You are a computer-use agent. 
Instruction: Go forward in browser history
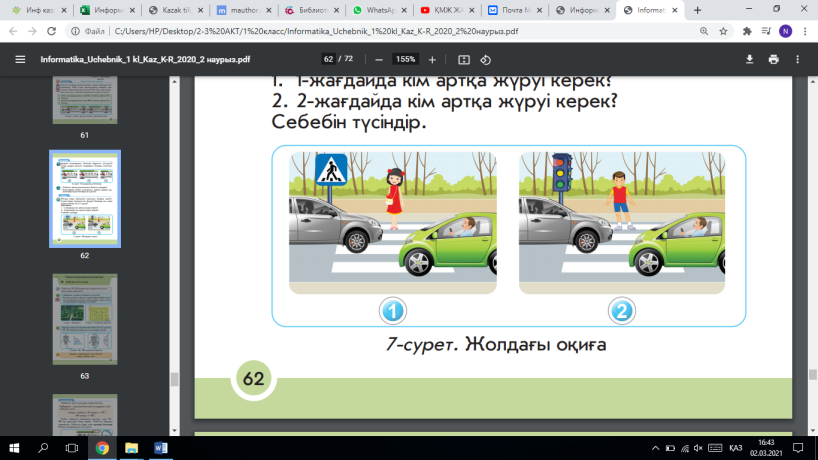[32, 31]
